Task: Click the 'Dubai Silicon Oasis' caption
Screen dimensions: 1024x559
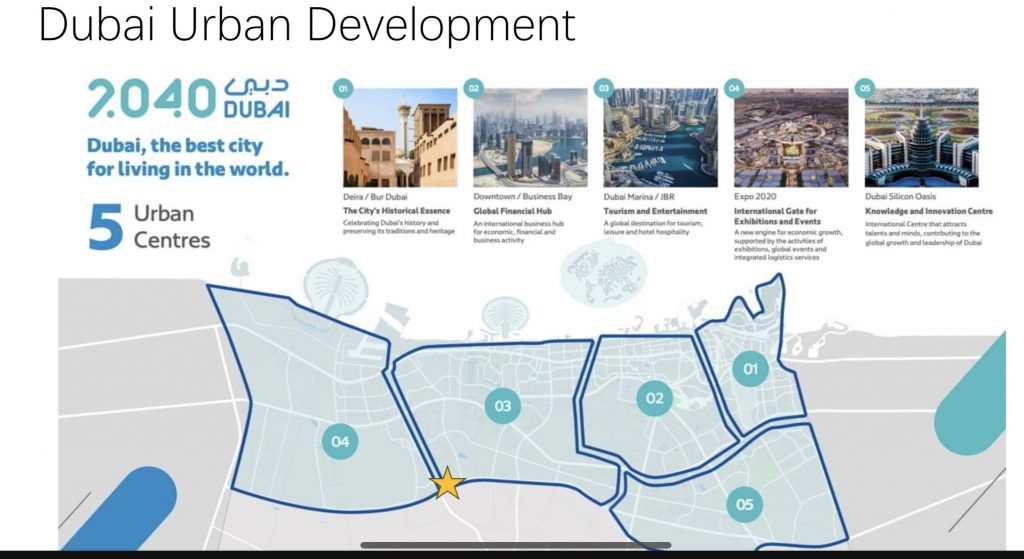Action: click(x=900, y=197)
